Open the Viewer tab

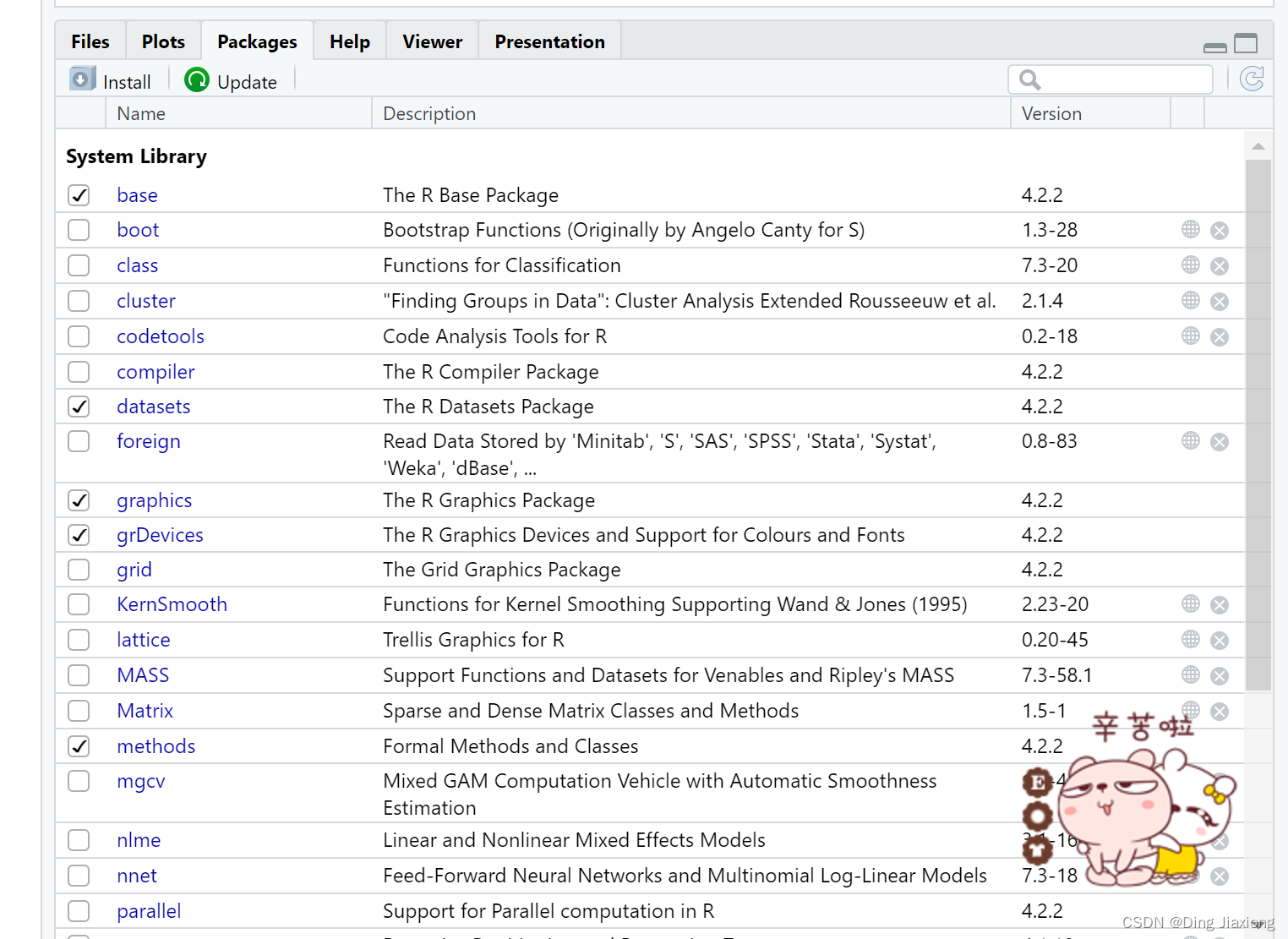432,41
